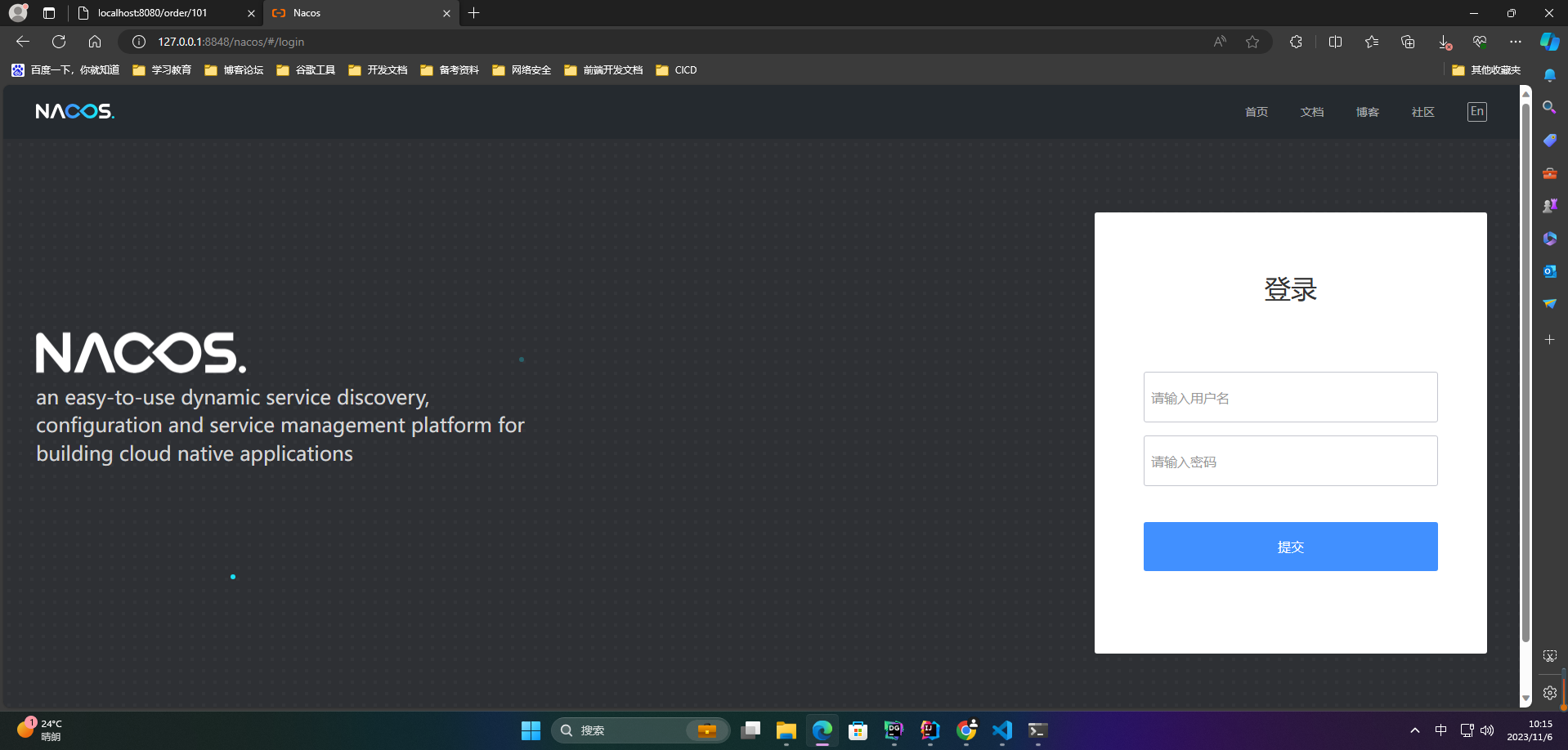Image resolution: width=1568 pixels, height=750 pixels.
Task: Open the favorites list
Action: point(1372,42)
